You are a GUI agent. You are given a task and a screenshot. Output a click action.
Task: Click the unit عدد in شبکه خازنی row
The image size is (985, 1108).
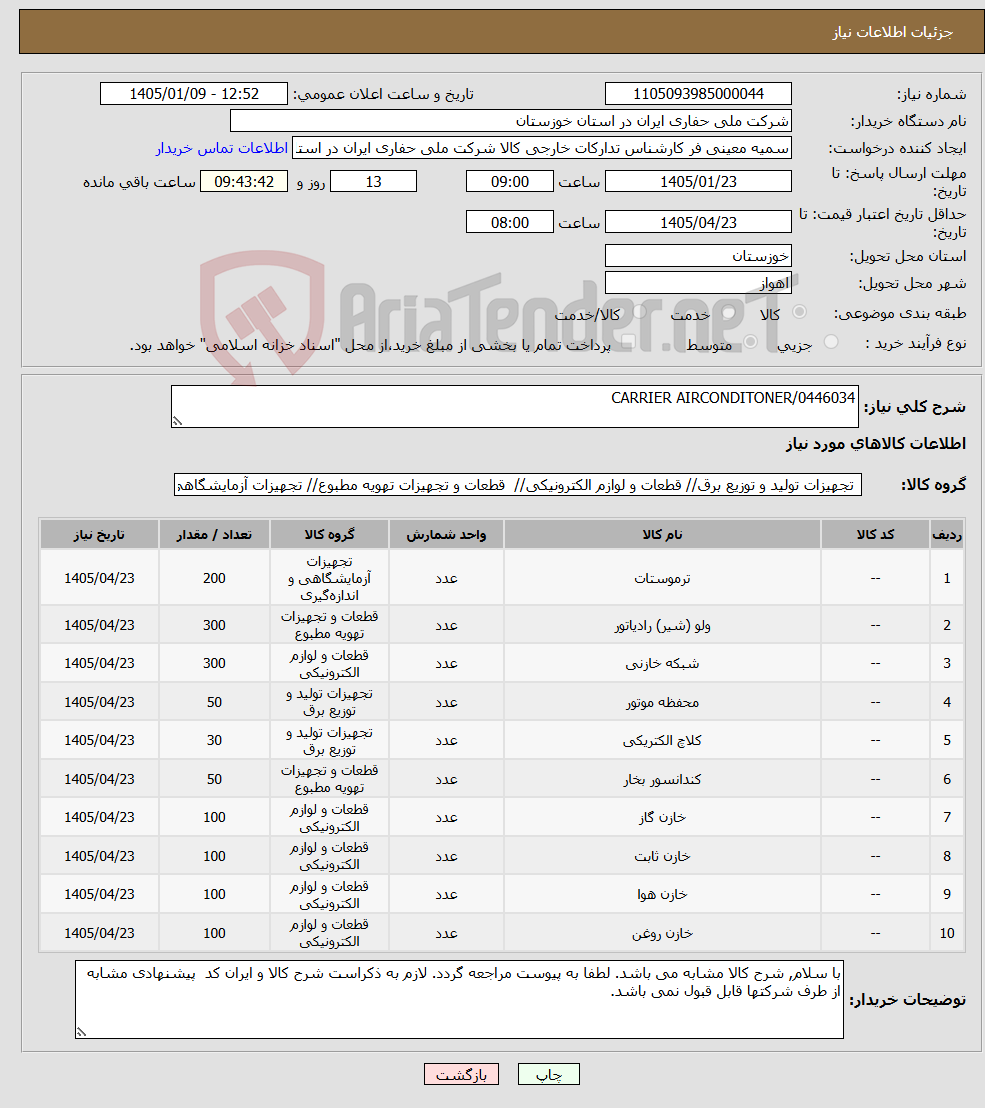(446, 664)
